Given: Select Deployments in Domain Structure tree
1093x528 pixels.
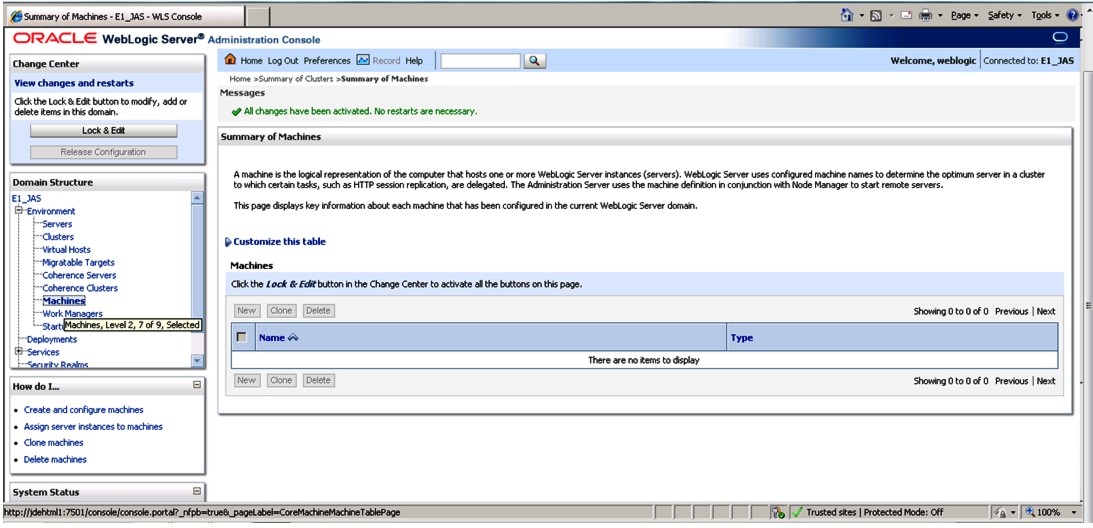Looking at the screenshot, I should click(52, 340).
